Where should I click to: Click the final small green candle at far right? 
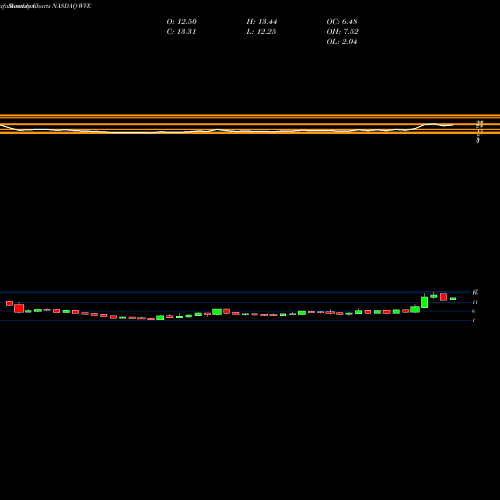[453, 299]
